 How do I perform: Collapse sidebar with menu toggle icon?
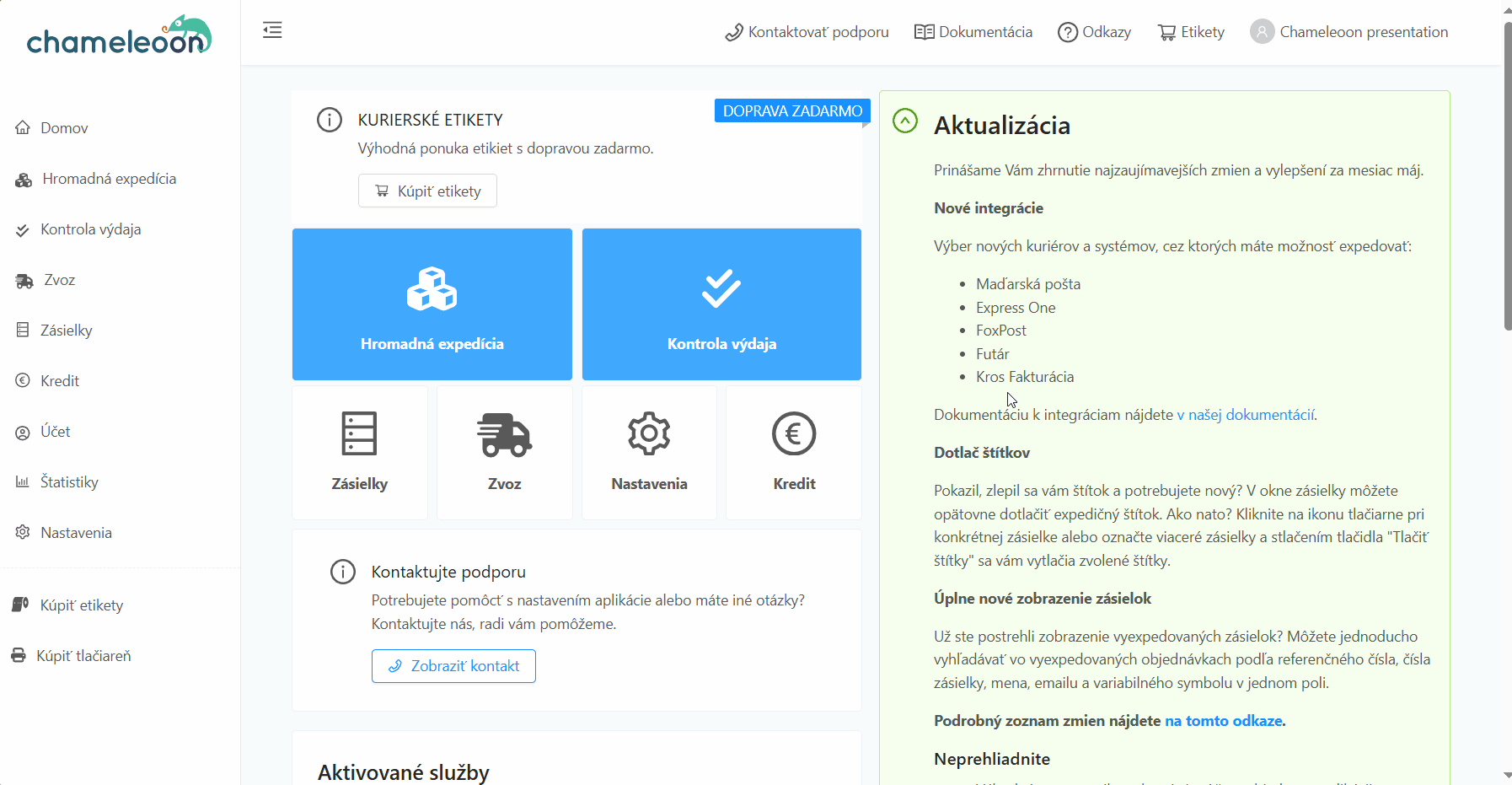click(272, 30)
